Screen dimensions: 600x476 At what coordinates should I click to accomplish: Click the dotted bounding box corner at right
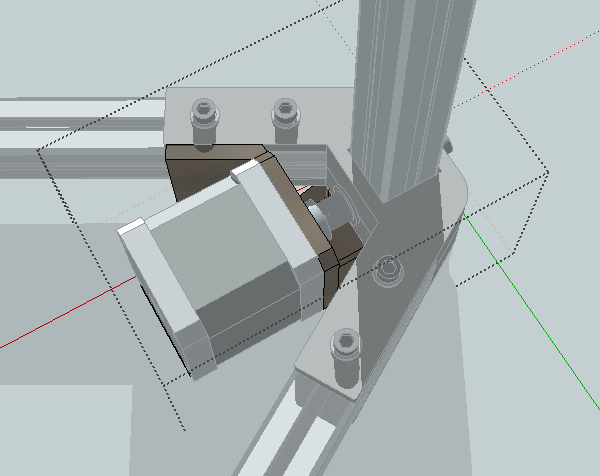click(x=548, y=173)
